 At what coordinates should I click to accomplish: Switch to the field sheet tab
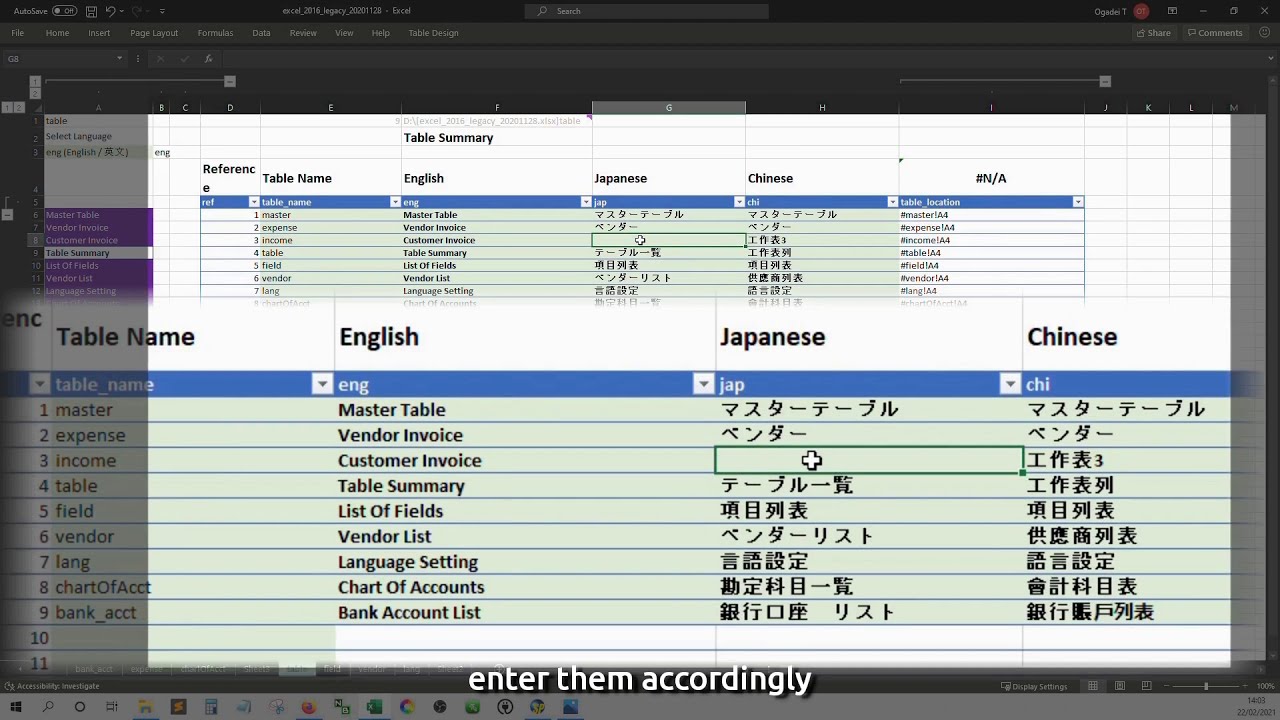tap(332, 669)
